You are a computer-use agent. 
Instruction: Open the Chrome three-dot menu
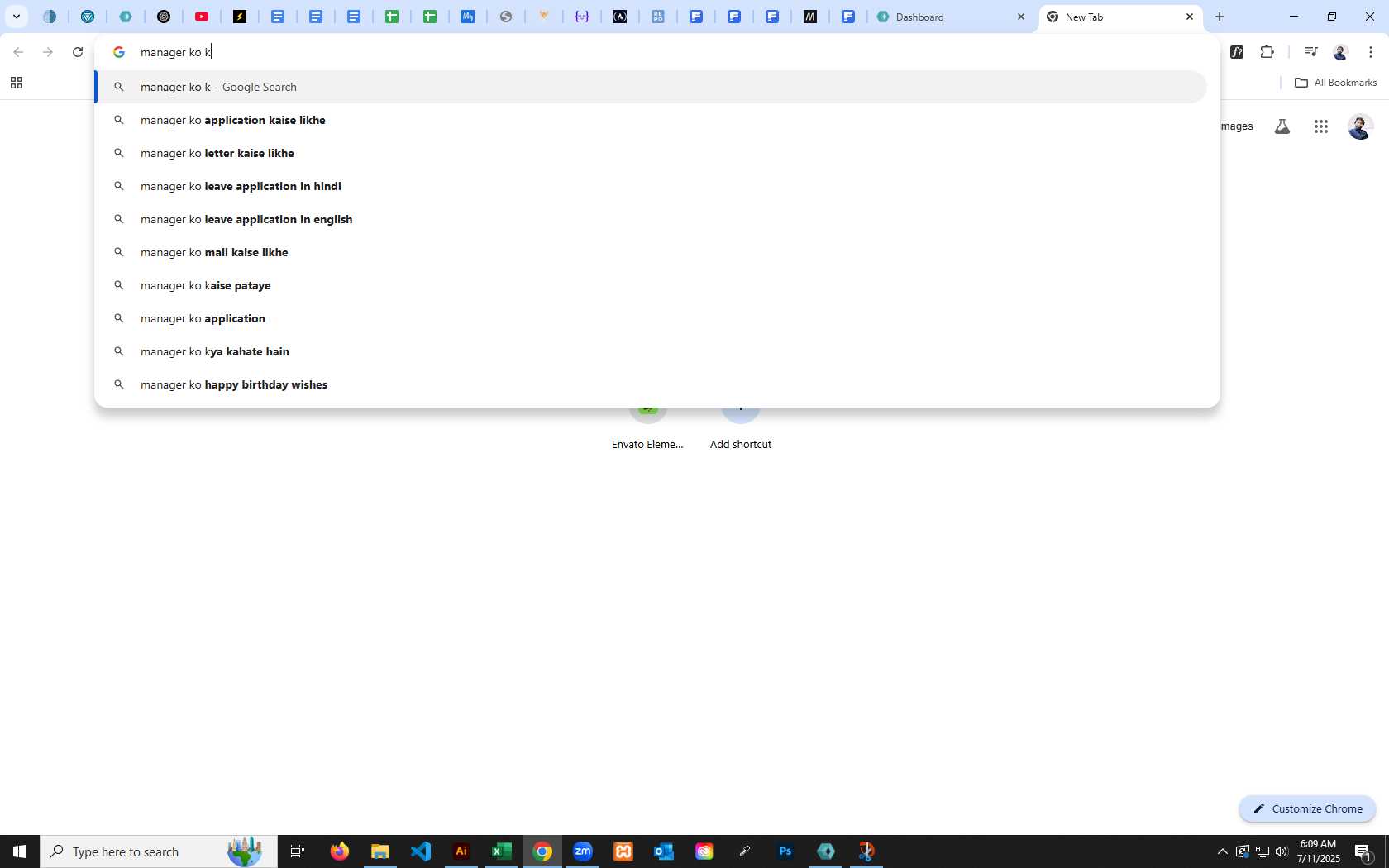click(1370, 52)
